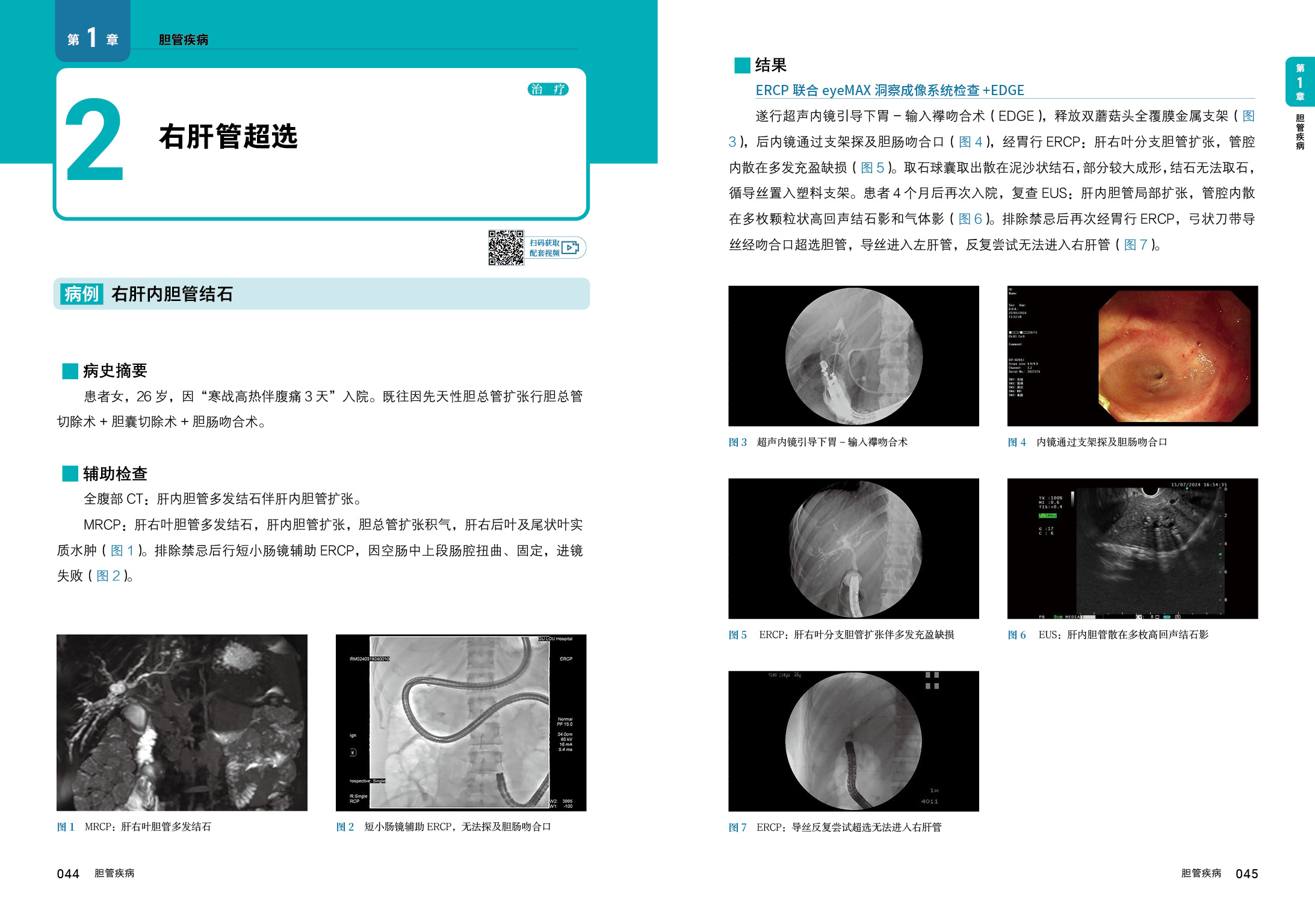Open the EUS ultrasound image 图 6
This screenshot has height=924, width=1315.
click(1132, 548)
